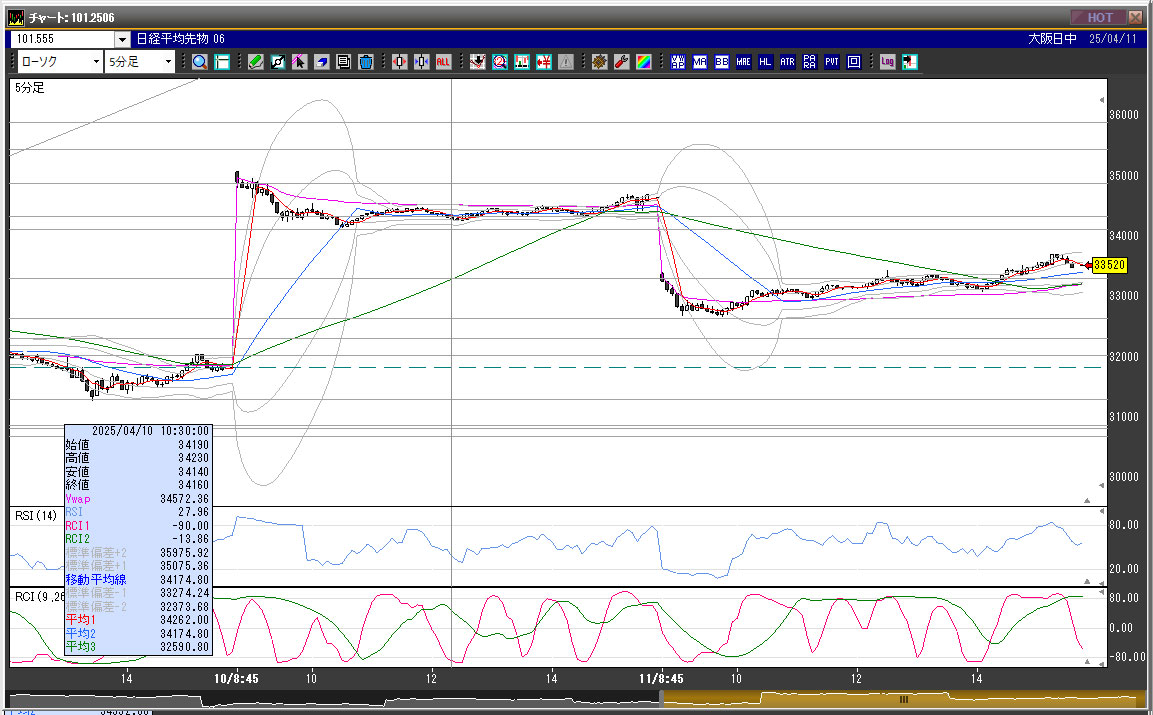This screenshot has height=715, width=1153.
Task: Click the red ALL button icon
Action: (443, 62)
